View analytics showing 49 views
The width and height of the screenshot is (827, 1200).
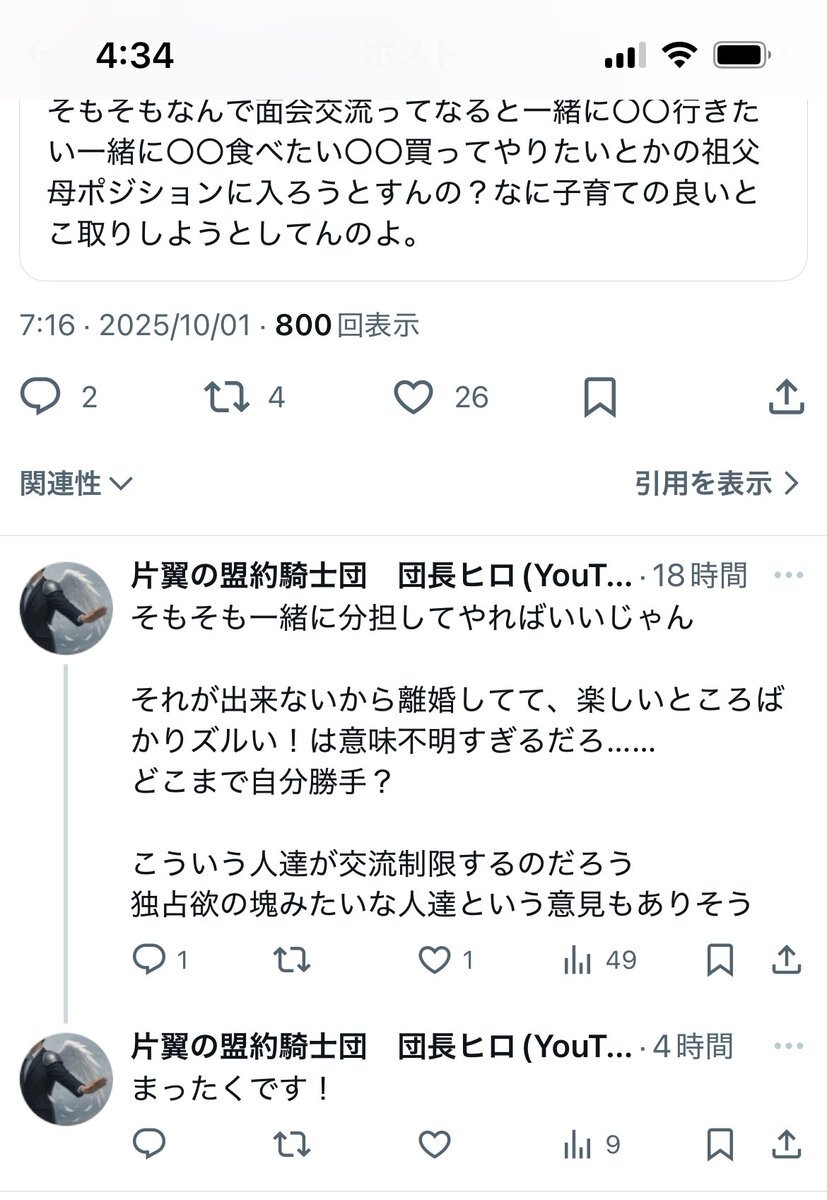coord(578,961)
